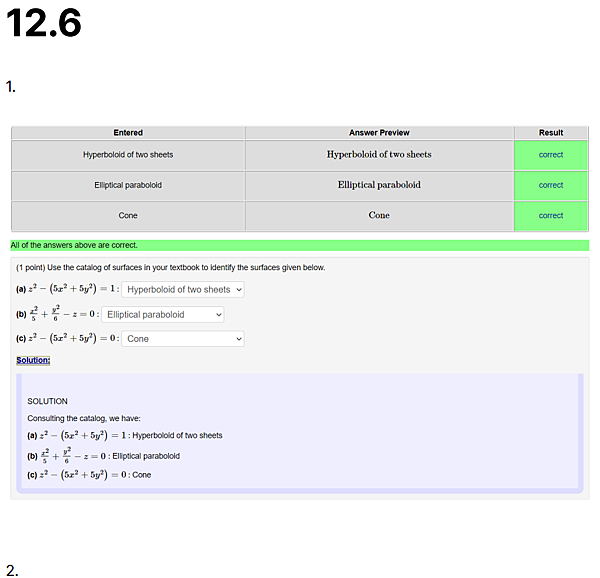Open the Elliptical paraboloid dropdown for (b)
This screenshot has height=578, width=600.
163,314
